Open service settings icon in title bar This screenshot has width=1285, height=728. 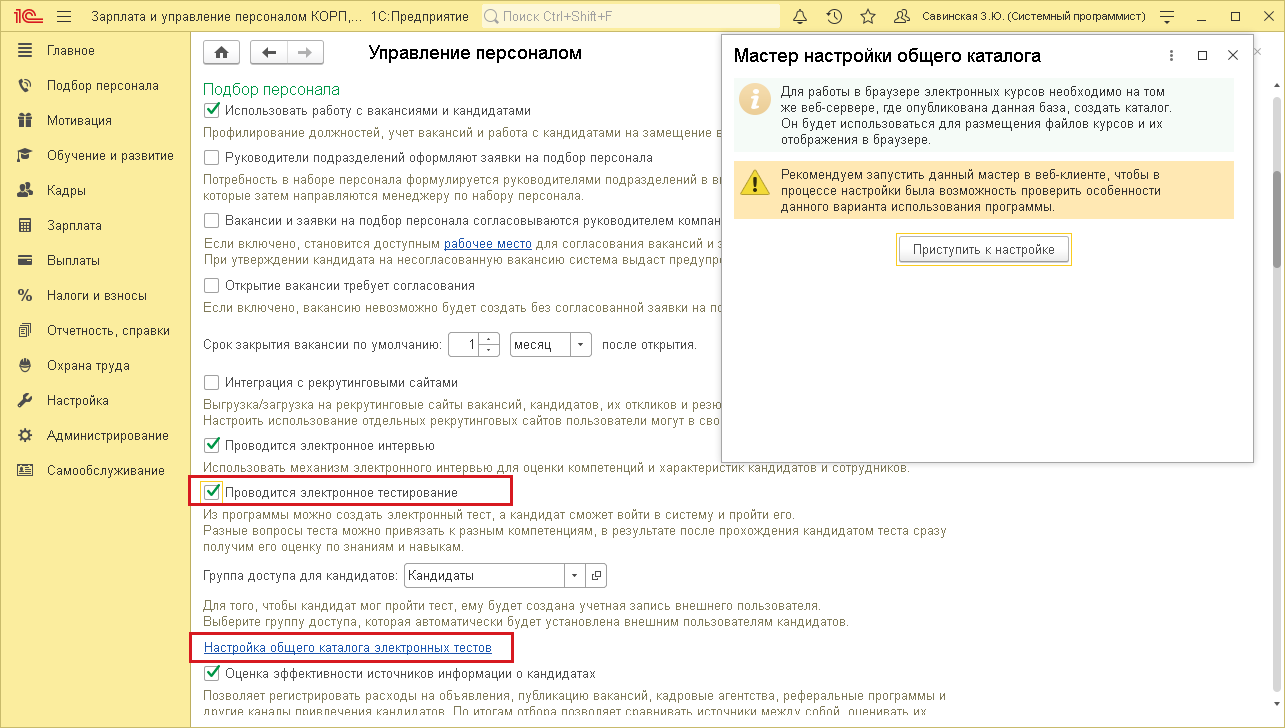point(1166,16)
